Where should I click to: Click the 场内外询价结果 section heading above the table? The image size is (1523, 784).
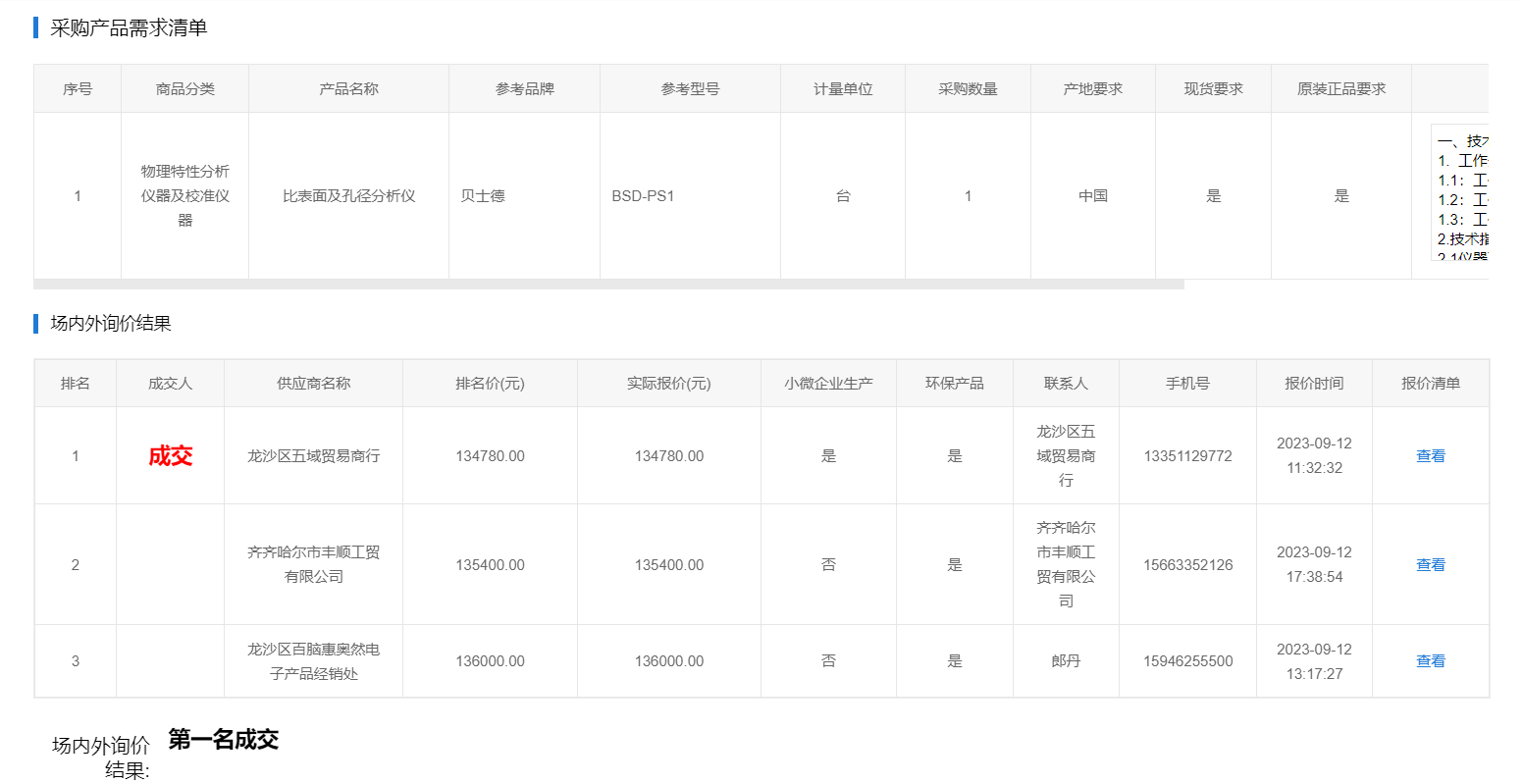(111, 324)
